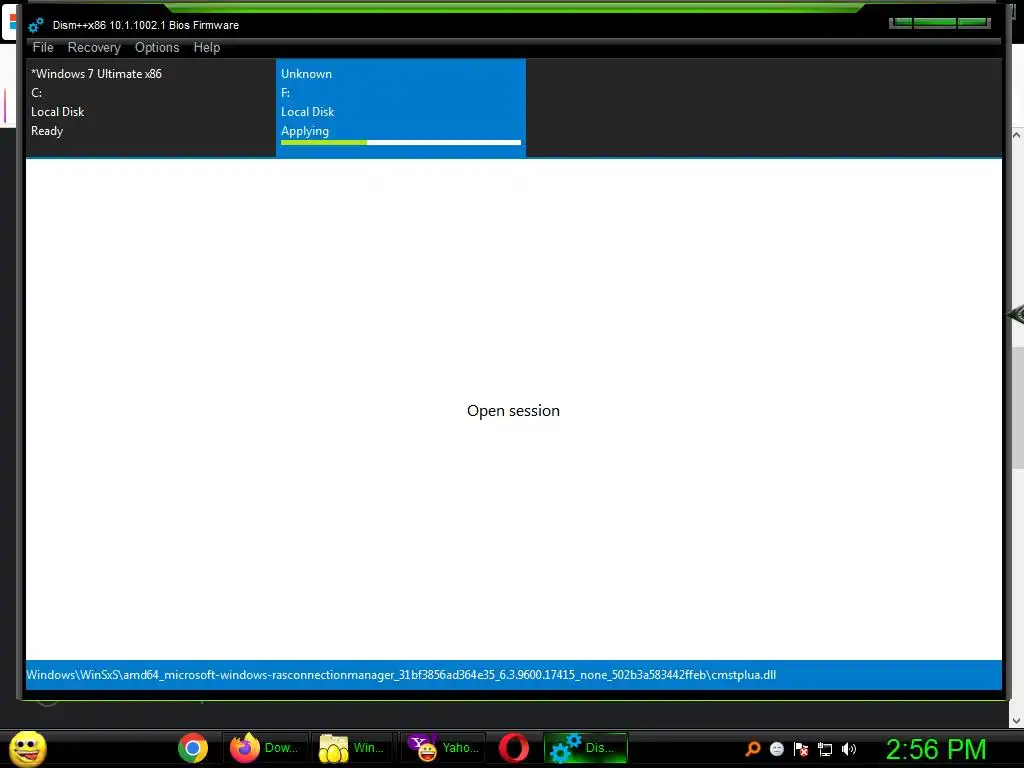Click the Ready status text
Viewport: 1024px width, 768px height.
[x=47, y=131]
